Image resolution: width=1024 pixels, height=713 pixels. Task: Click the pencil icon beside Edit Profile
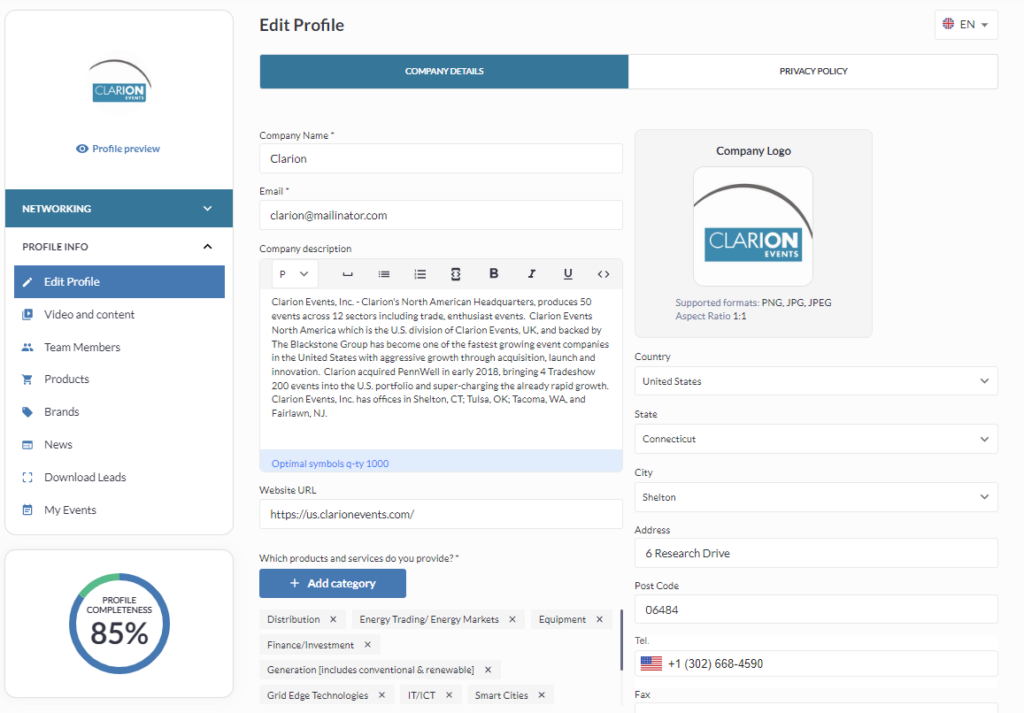pos(27,282)
